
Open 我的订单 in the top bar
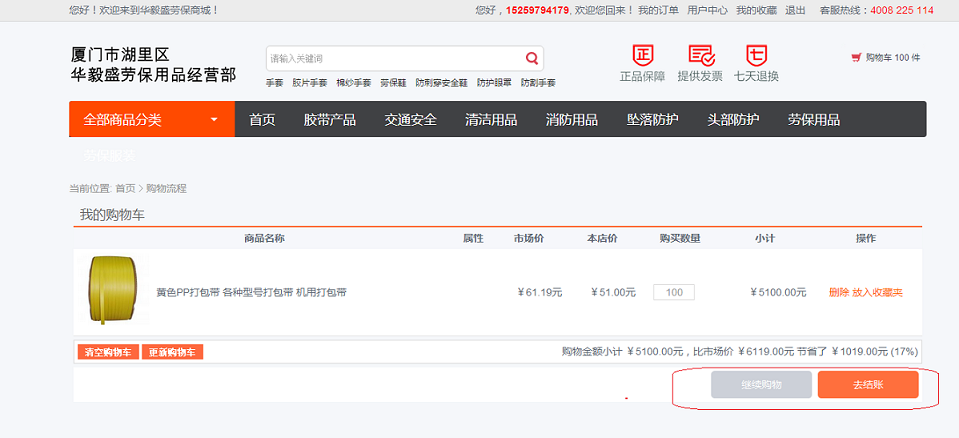tap(658, 10)
